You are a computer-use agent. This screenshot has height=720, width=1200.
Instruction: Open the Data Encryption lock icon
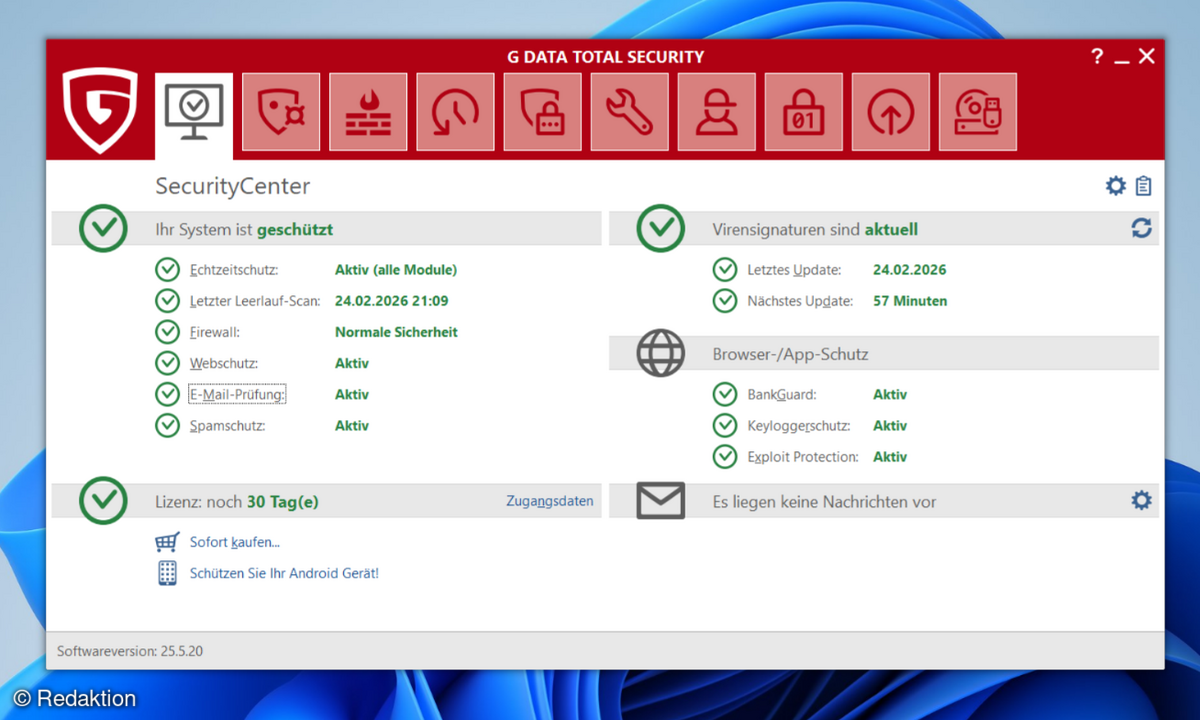click(x=803, y=111)
